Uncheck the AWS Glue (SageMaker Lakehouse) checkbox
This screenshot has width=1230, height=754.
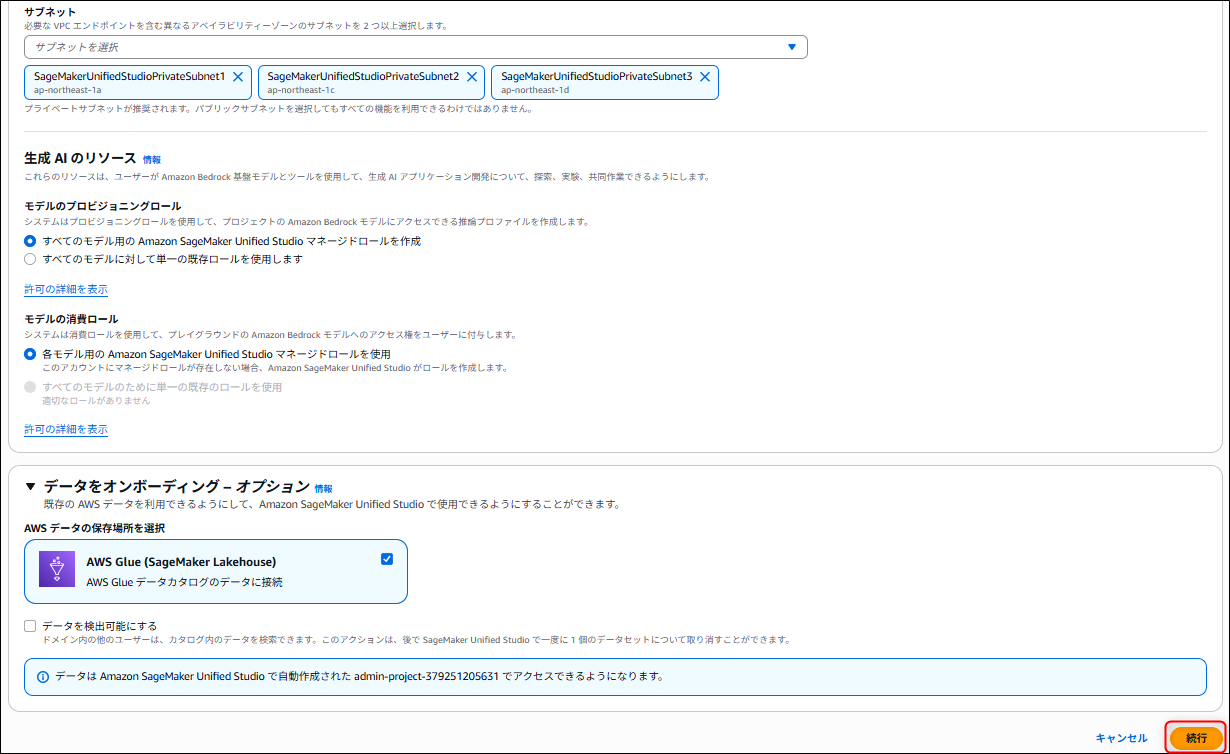(x=387, y=559)
